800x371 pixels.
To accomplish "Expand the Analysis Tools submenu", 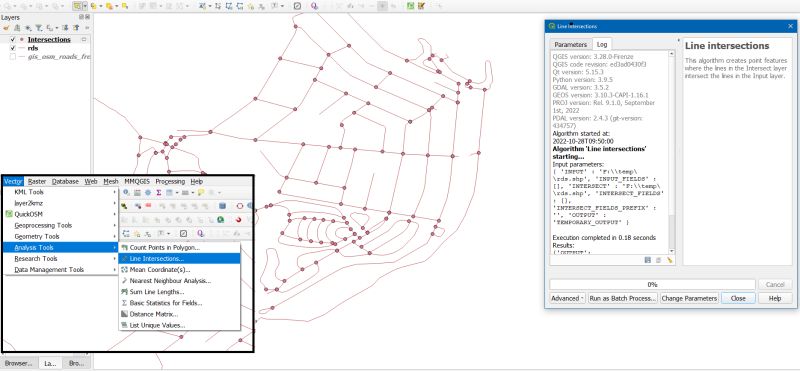I will point(61,248).
